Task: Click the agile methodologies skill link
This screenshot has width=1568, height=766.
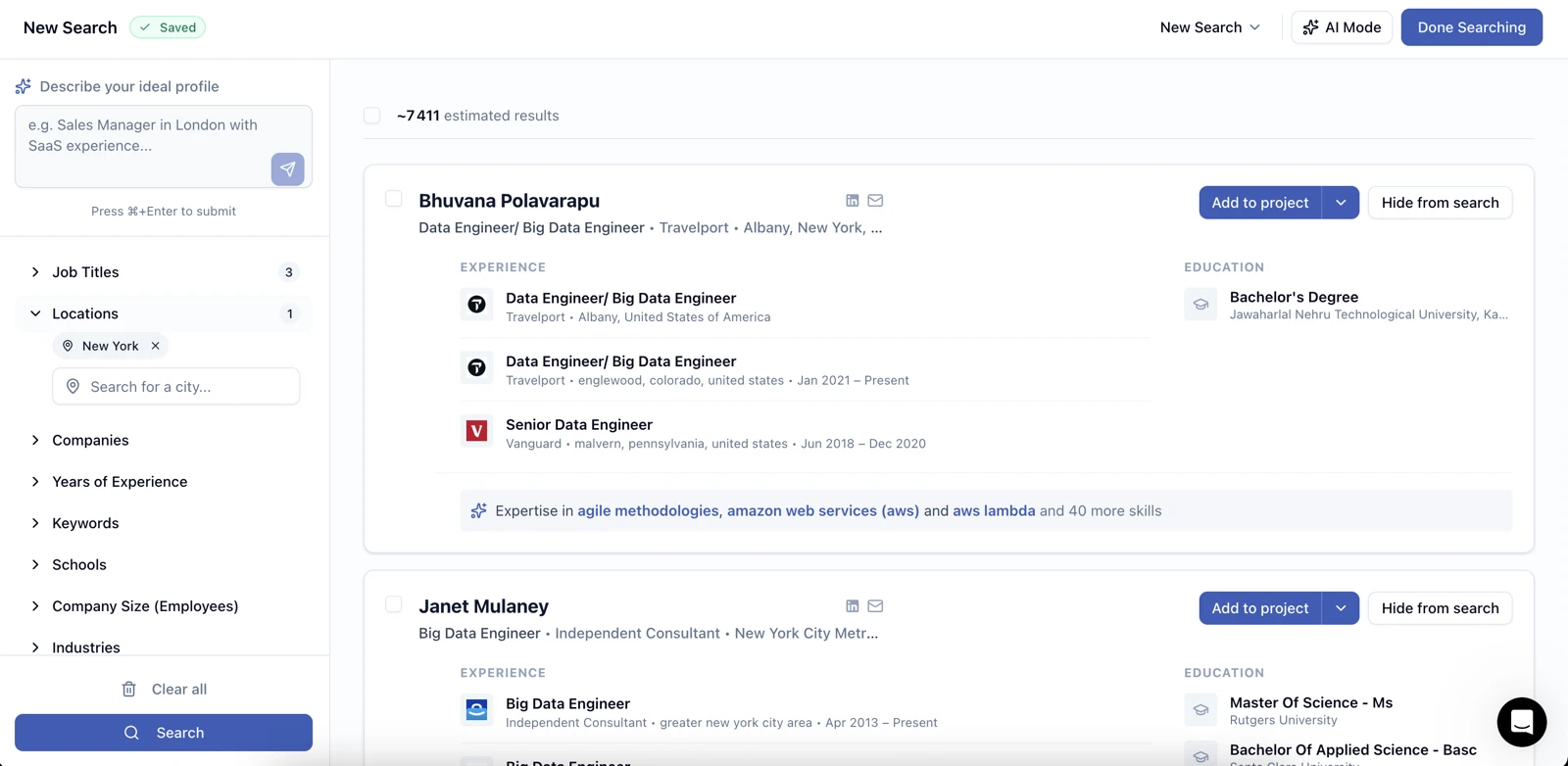Action: click(648, 510)
